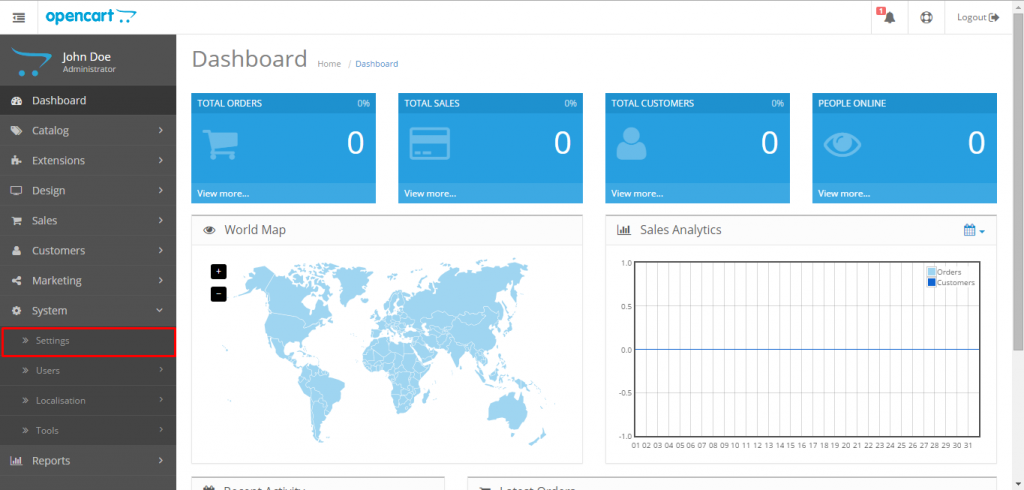The height and width of the screenshot is (490, 1024).
Task: Click the page's vertical scrollbar
Action: pyautogui.click(x=1017, y=200)
